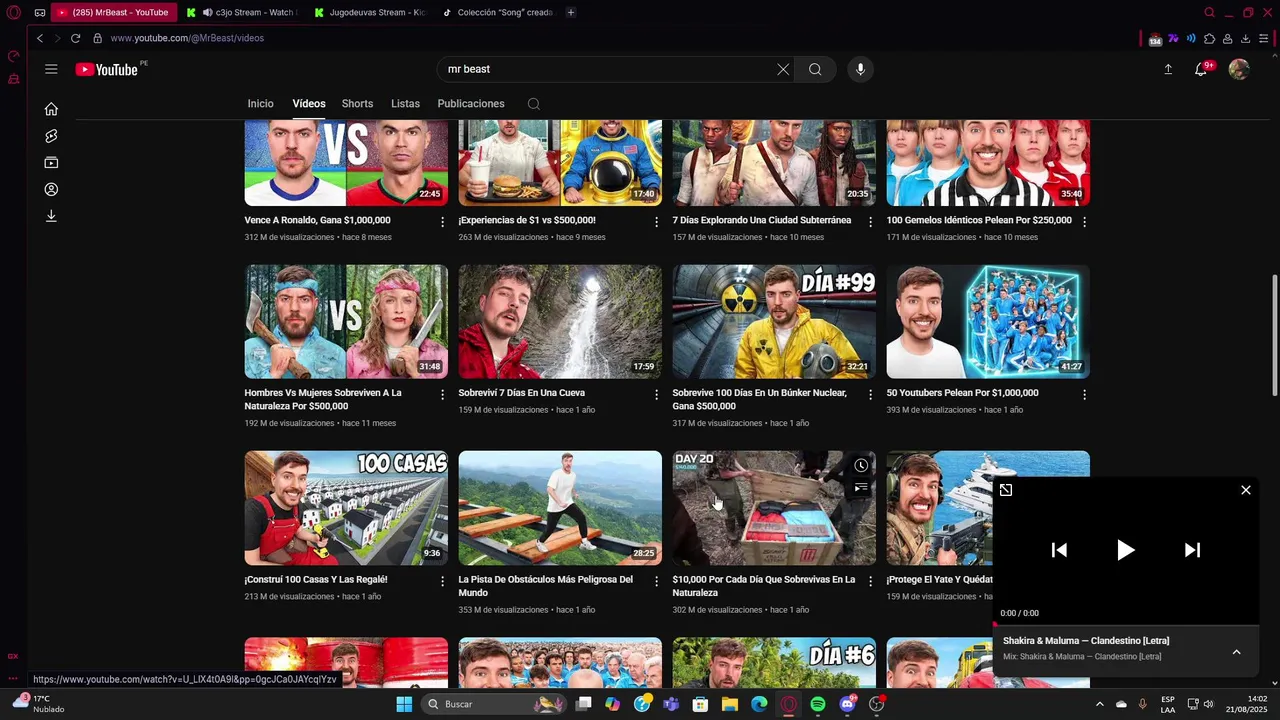Add Day 20 video to Watch later
Screen dimensions: 1280x720
click(x=861, y=466)
